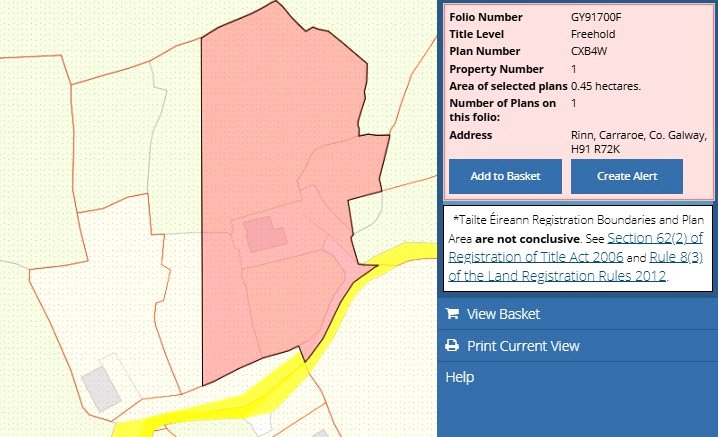Click the shopping cart icon beside View Basket
The image size is (718, 437).
(x=452, y=314)
